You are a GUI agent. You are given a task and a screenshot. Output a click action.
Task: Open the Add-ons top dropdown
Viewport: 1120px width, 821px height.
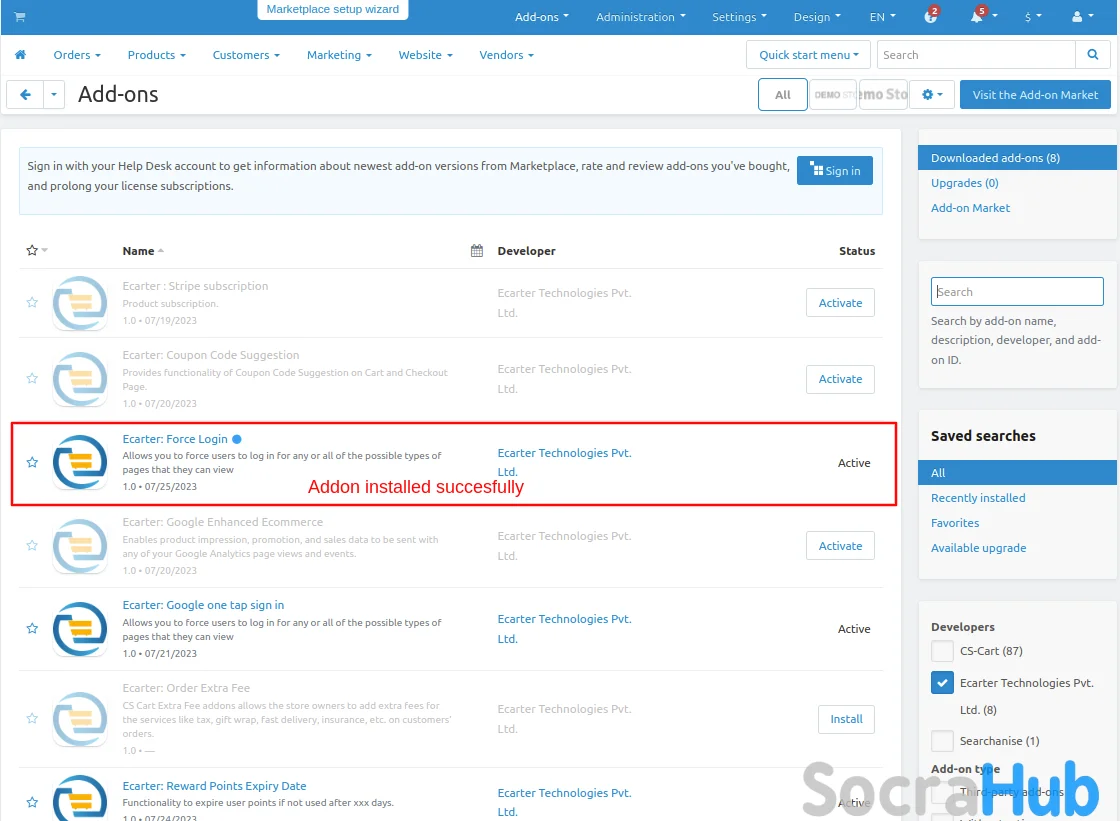(541, 16)
